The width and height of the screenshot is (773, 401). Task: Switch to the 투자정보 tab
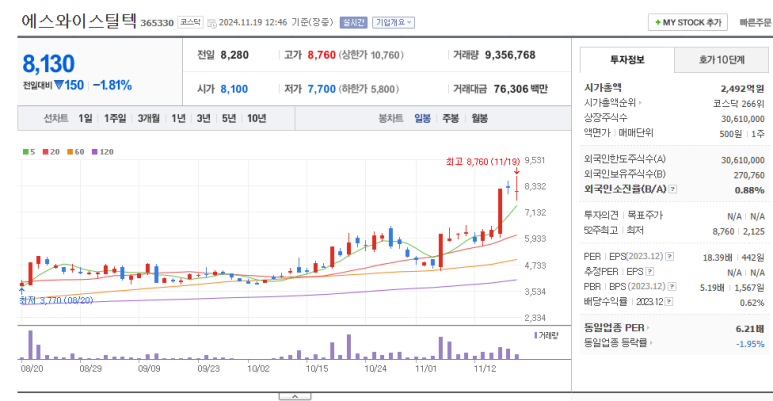(627, 60)
